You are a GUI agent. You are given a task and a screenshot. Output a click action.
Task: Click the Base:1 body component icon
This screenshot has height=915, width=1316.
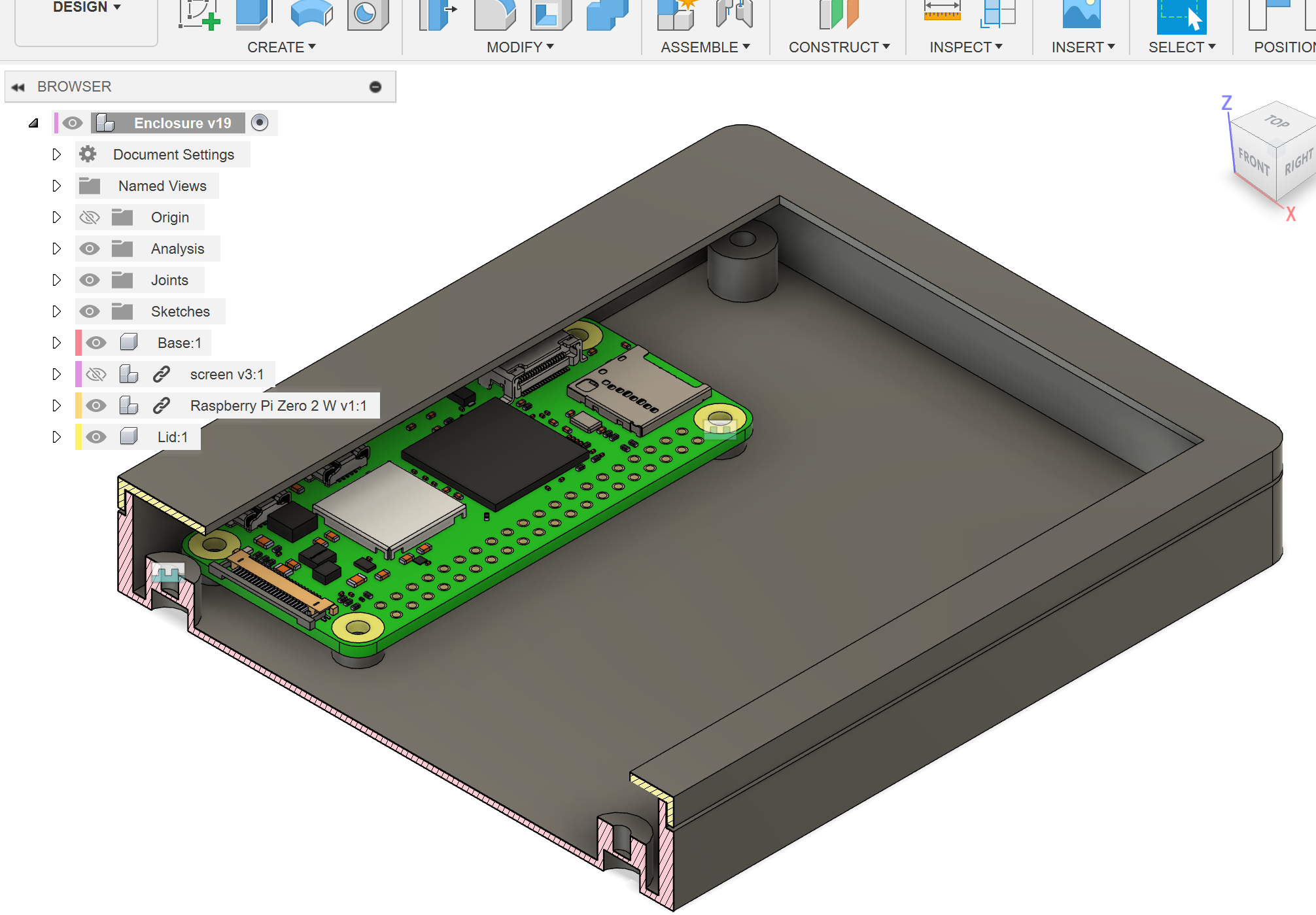click(x=129, y=342)
